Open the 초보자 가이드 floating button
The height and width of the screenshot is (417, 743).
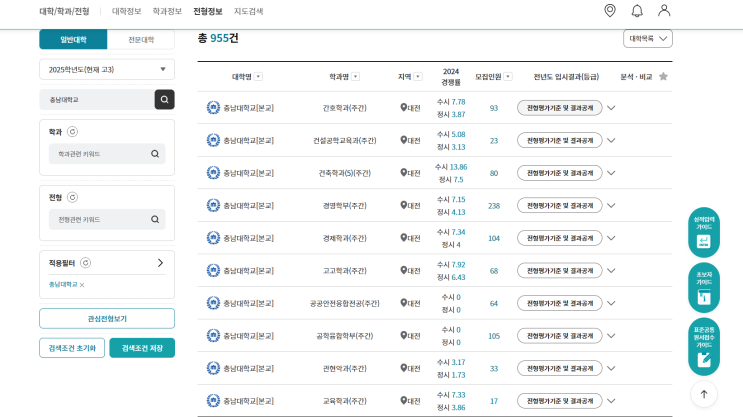click(x=704, y=288)
